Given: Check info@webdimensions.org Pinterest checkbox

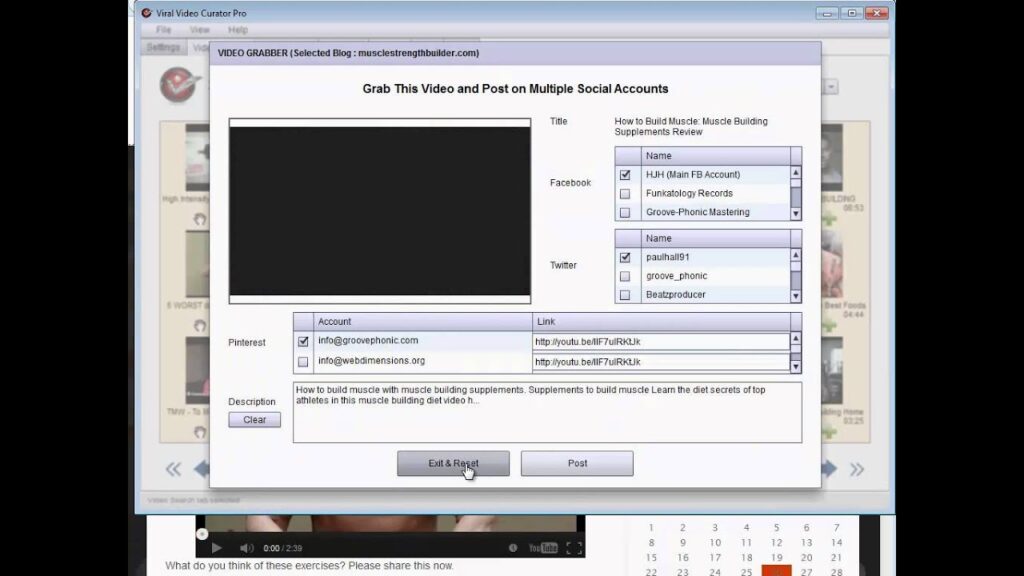Looking at the screenshot, I should tap(303, 361).
